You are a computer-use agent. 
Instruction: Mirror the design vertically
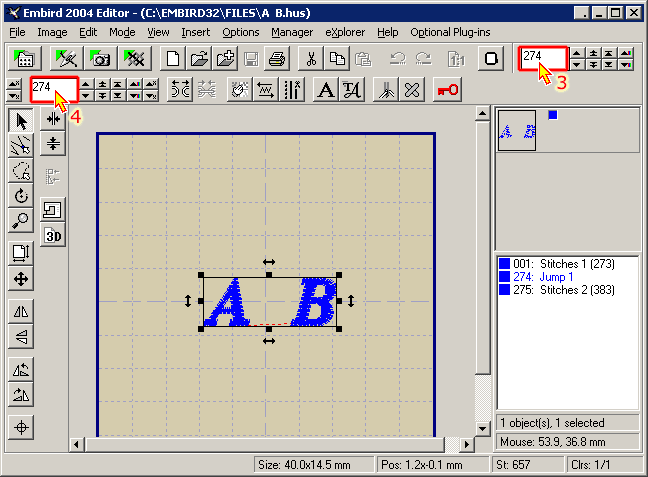coord(21,336)
